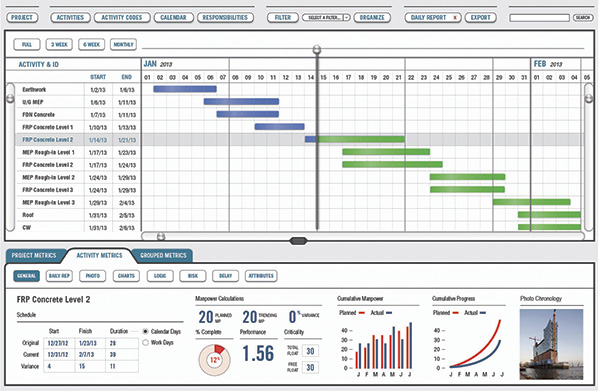
Task: Open the Daily Report
Action: 429,18
